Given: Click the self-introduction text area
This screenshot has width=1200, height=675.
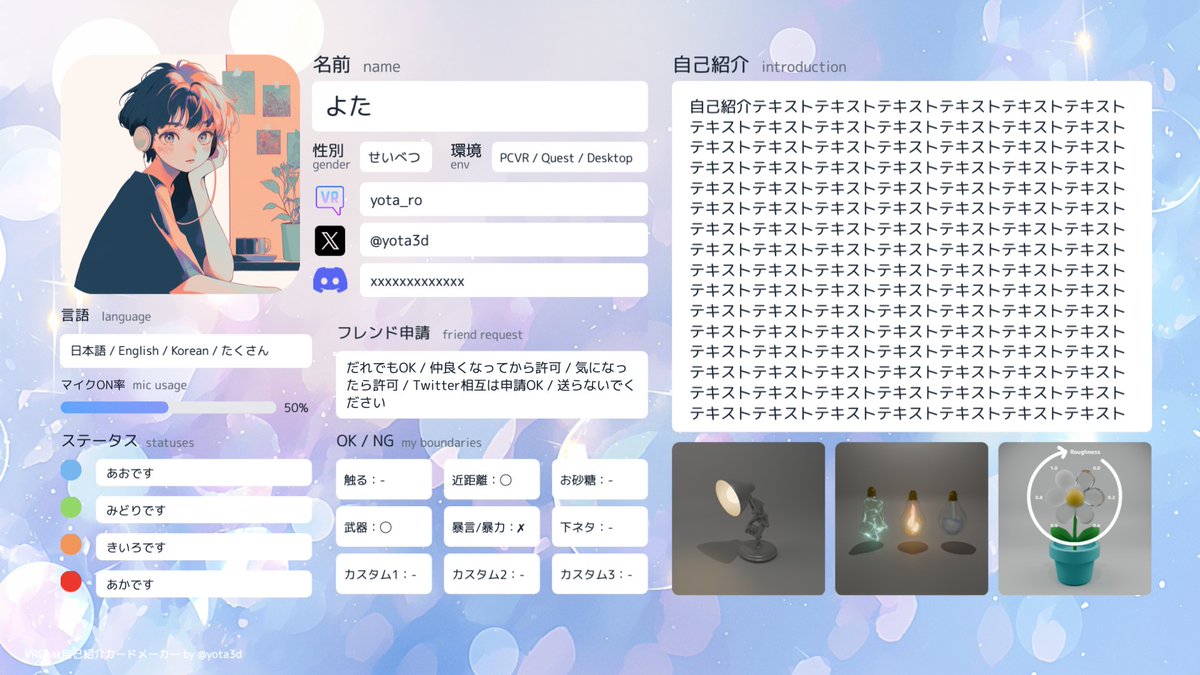Looking at the screenshot, I should pyautogui.click(x=912, y=257).
